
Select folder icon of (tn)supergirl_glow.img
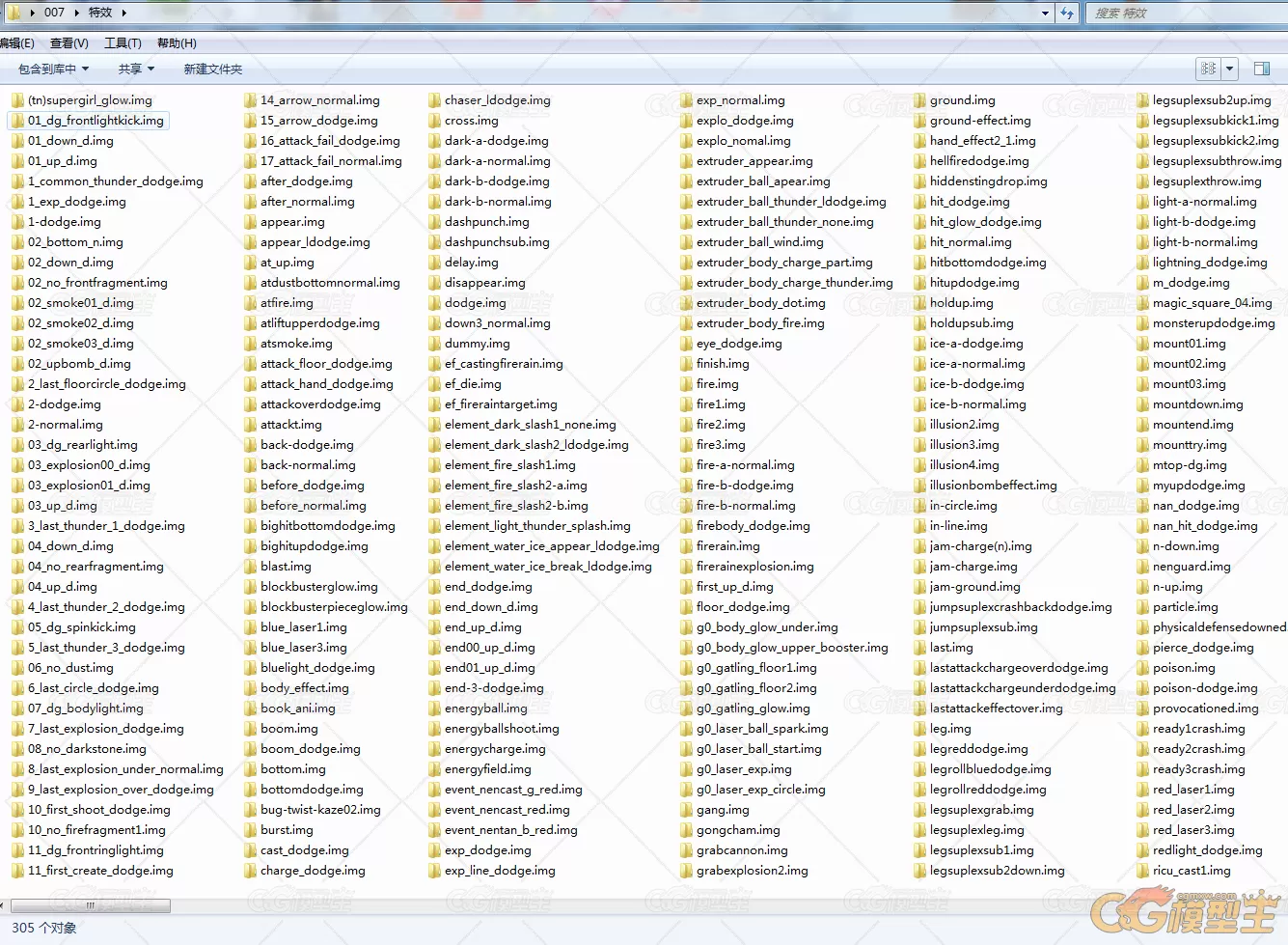[x=17, y=100]
